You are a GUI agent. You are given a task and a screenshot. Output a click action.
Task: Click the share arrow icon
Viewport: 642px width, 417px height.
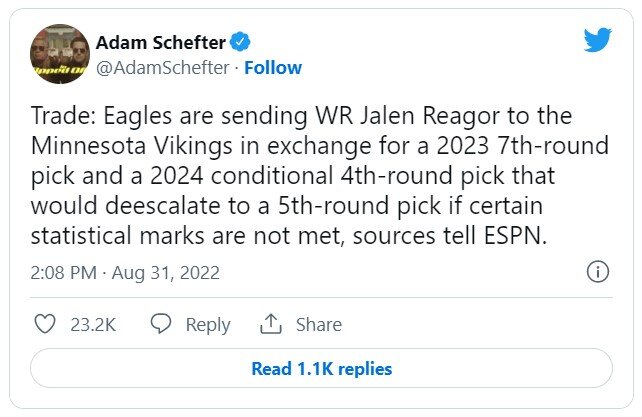pyautogui.click(x=270, y=324)
